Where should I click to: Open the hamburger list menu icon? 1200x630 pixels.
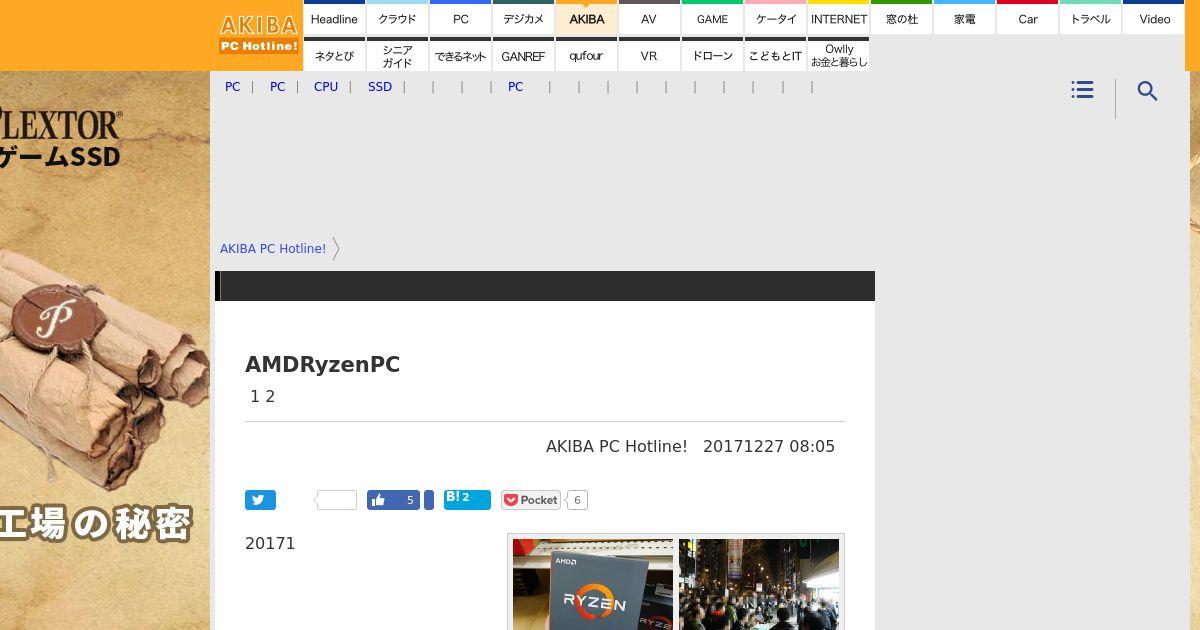1082,90
